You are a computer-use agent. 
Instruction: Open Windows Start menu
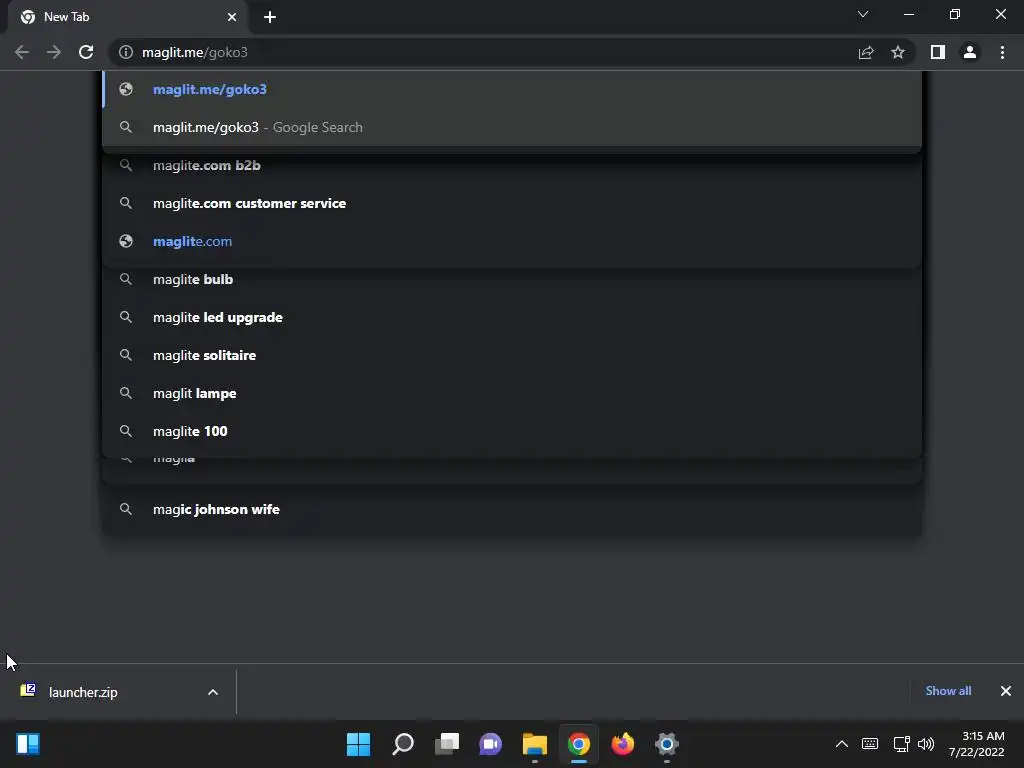click(359, 744)
